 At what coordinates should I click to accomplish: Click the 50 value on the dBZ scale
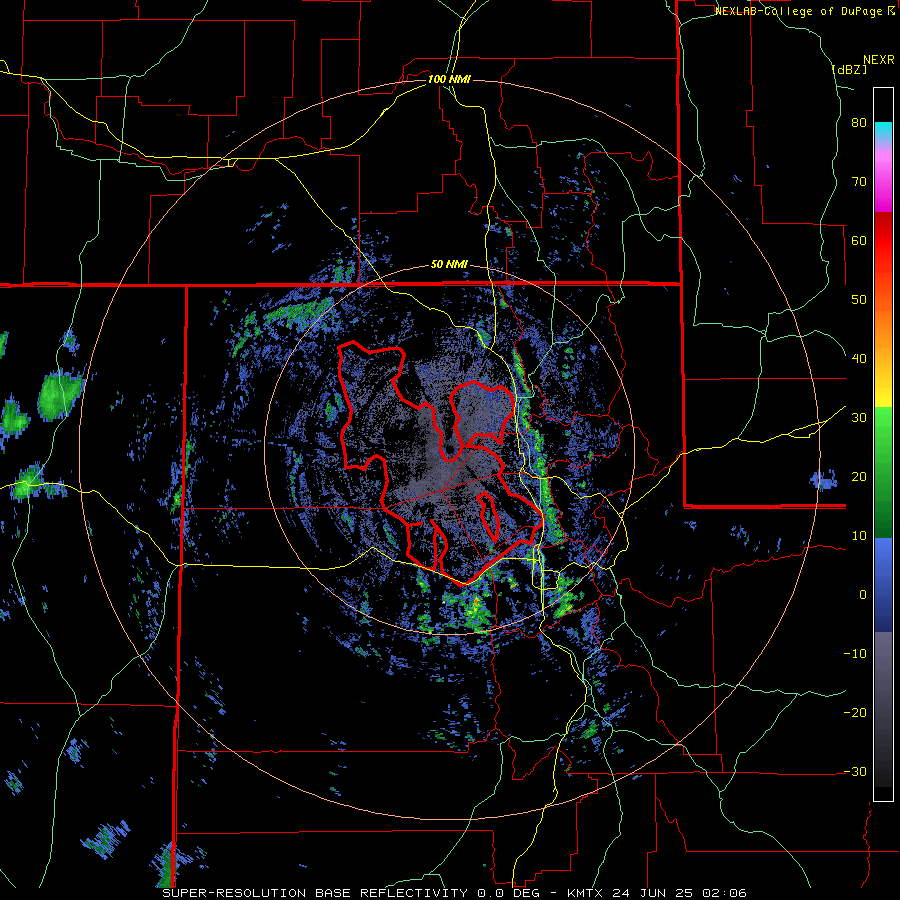click(859, 300)
